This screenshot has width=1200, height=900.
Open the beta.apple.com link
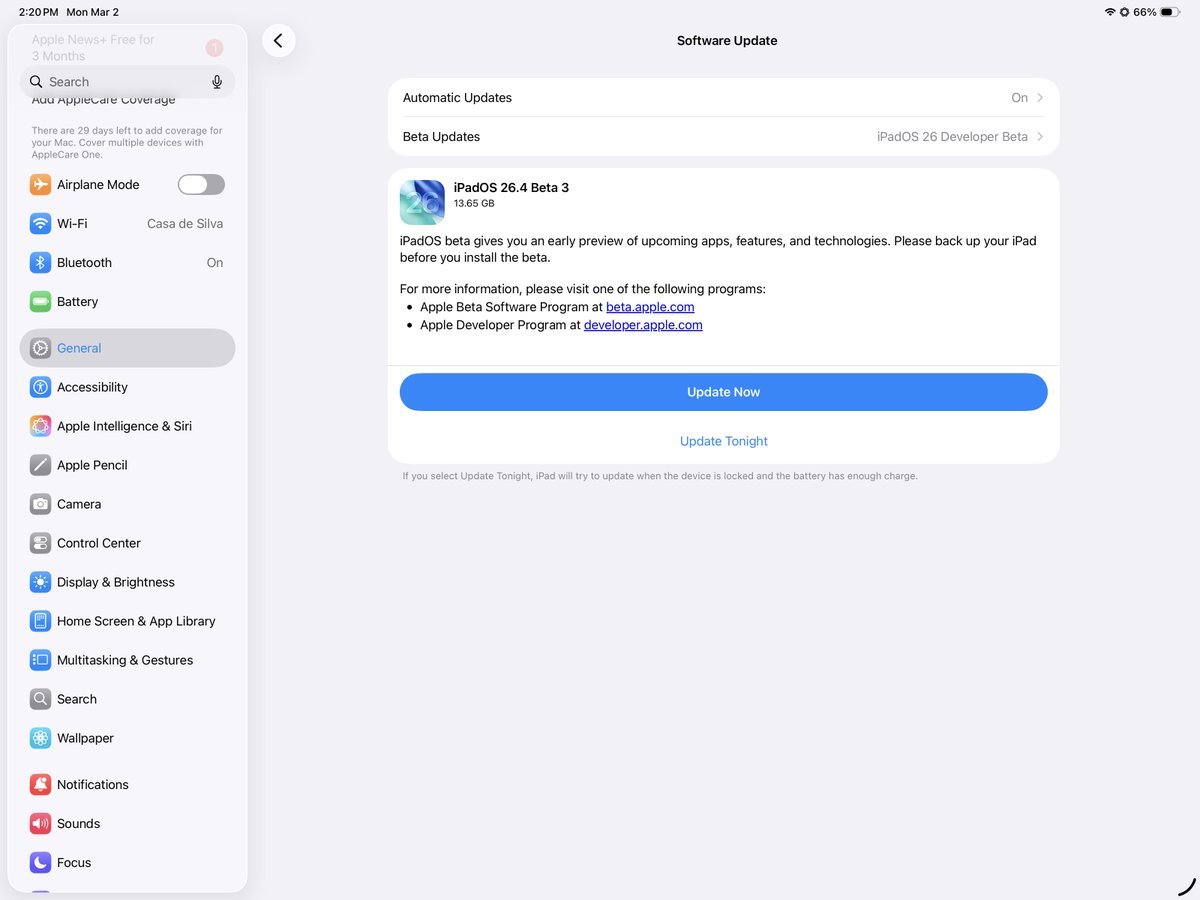(650, 307)
